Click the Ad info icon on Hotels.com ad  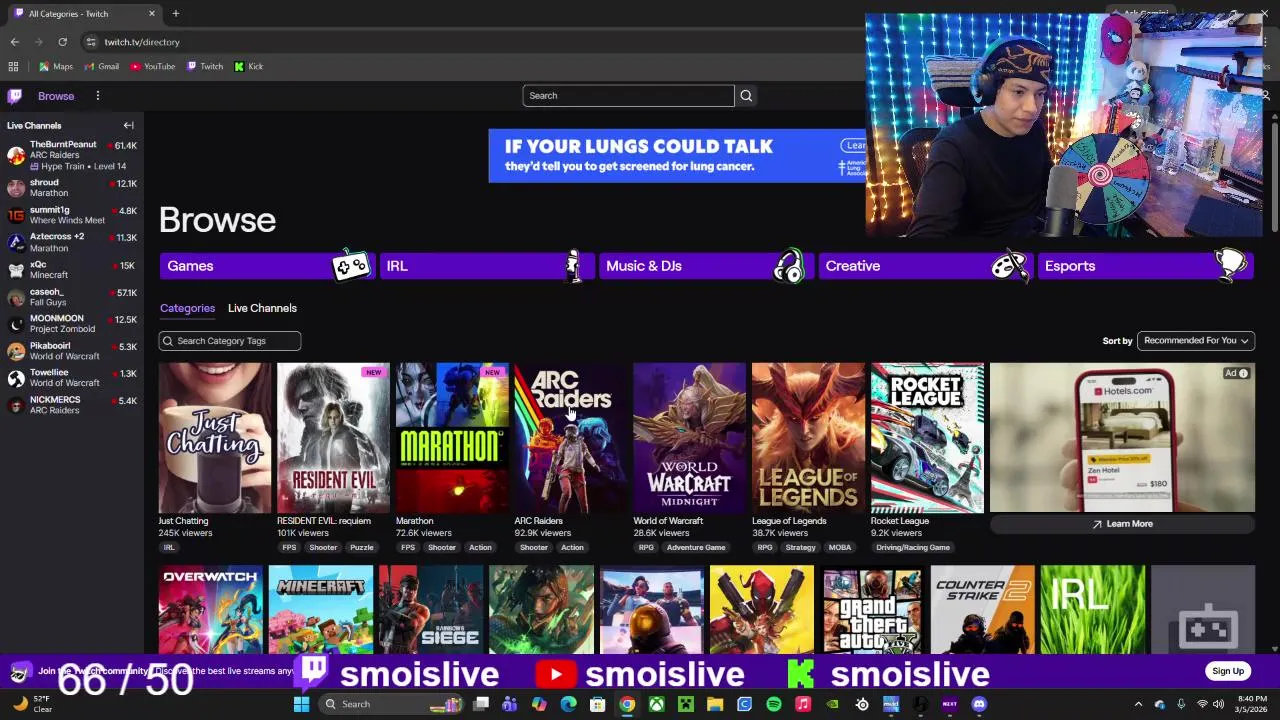(1243, 374)
